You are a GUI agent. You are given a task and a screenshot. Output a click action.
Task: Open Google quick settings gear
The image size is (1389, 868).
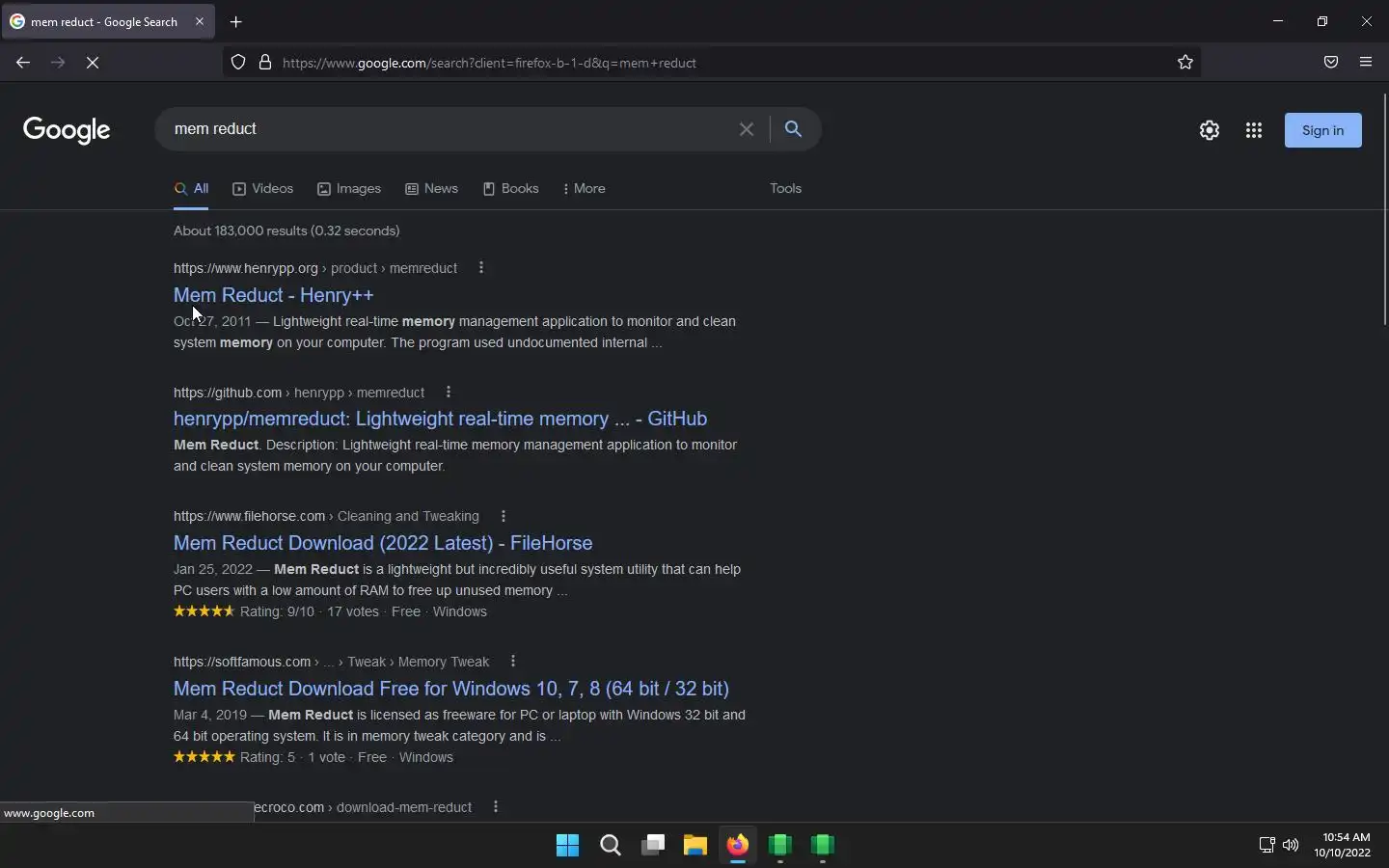coord(1210,130)
